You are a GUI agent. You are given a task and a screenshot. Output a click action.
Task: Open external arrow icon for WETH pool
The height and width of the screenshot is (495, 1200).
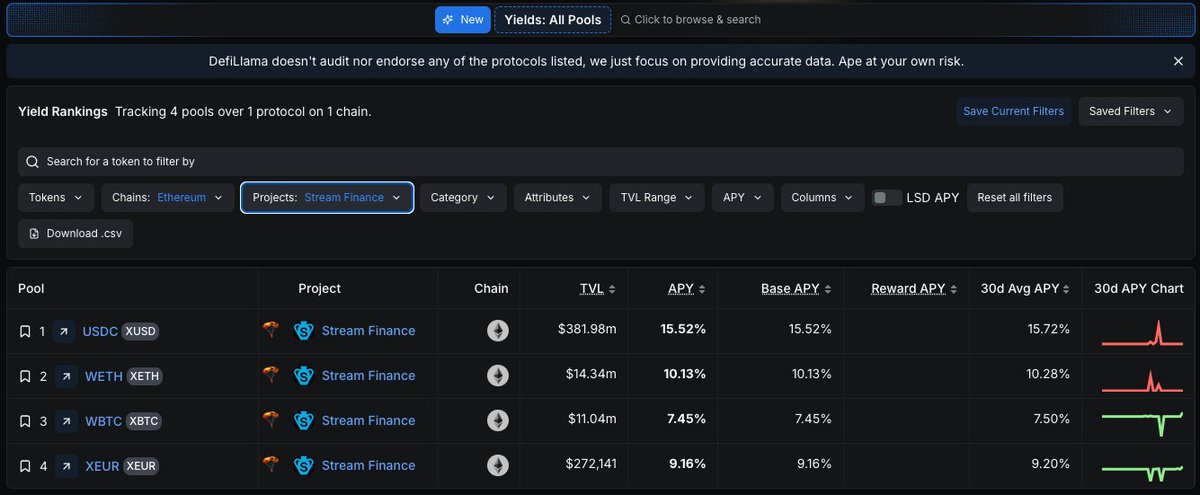point(64,376)
